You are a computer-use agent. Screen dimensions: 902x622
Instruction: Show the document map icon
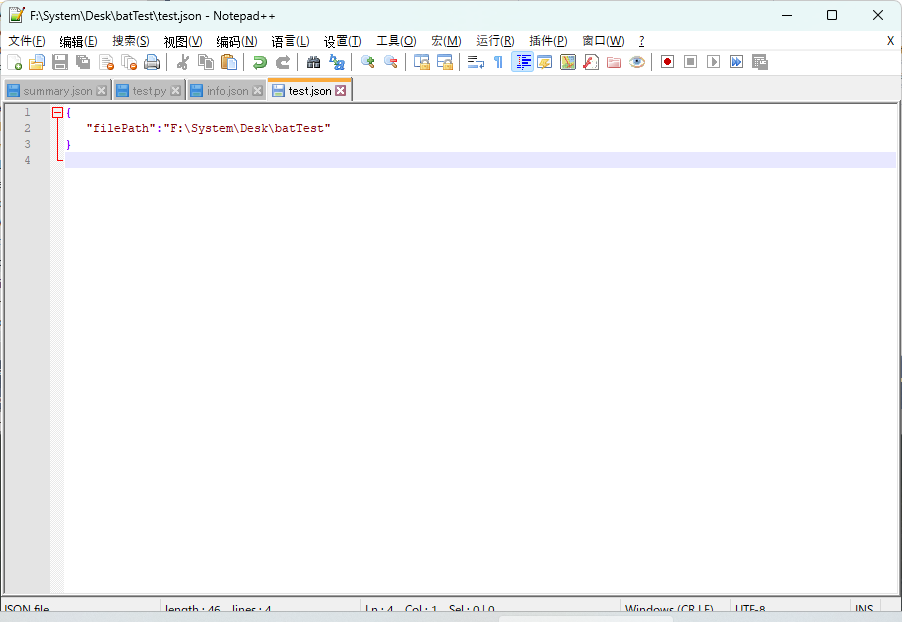tap(568, 62)
